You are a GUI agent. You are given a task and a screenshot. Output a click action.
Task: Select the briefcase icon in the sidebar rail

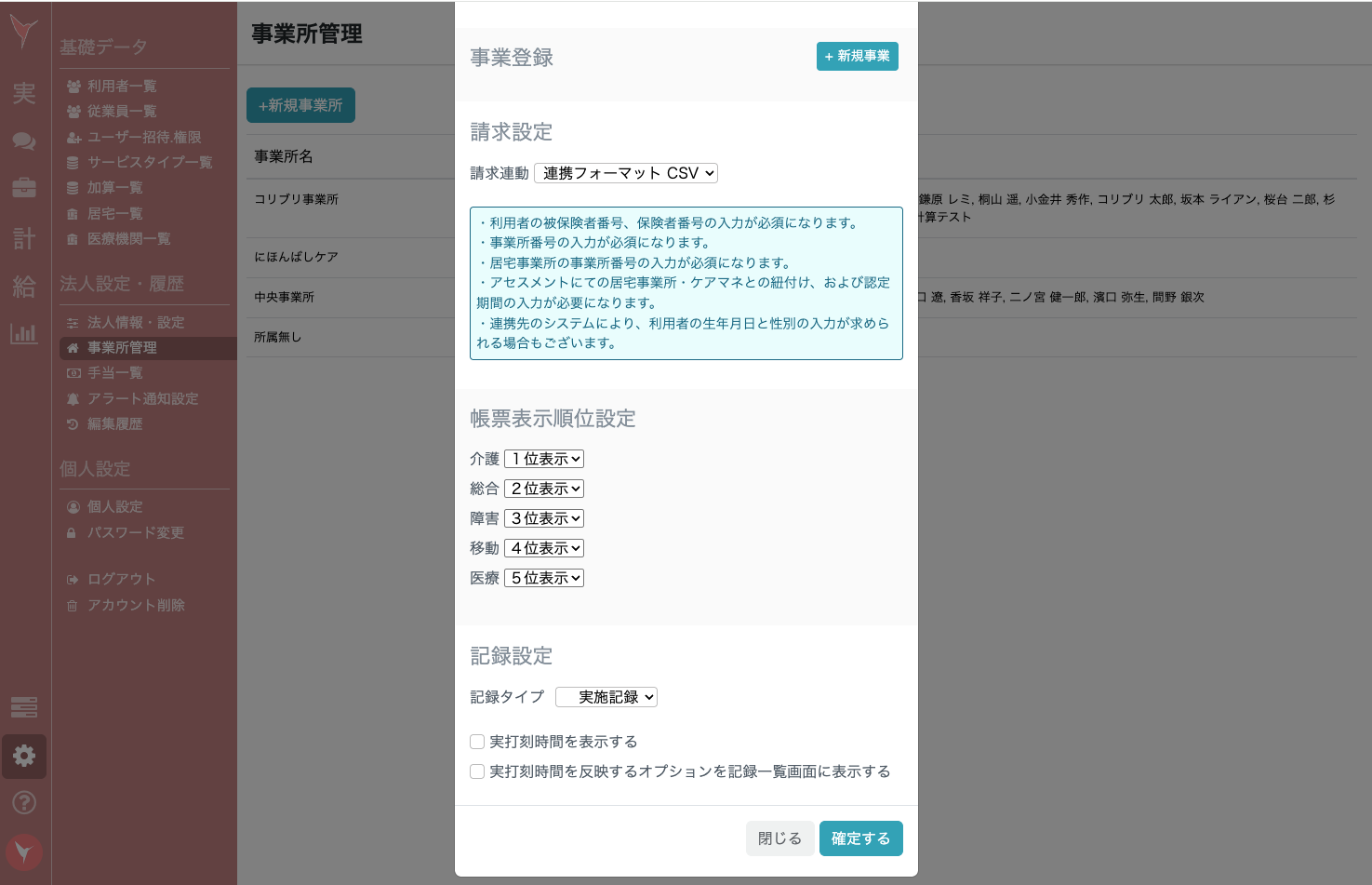(x=24, y=187)
